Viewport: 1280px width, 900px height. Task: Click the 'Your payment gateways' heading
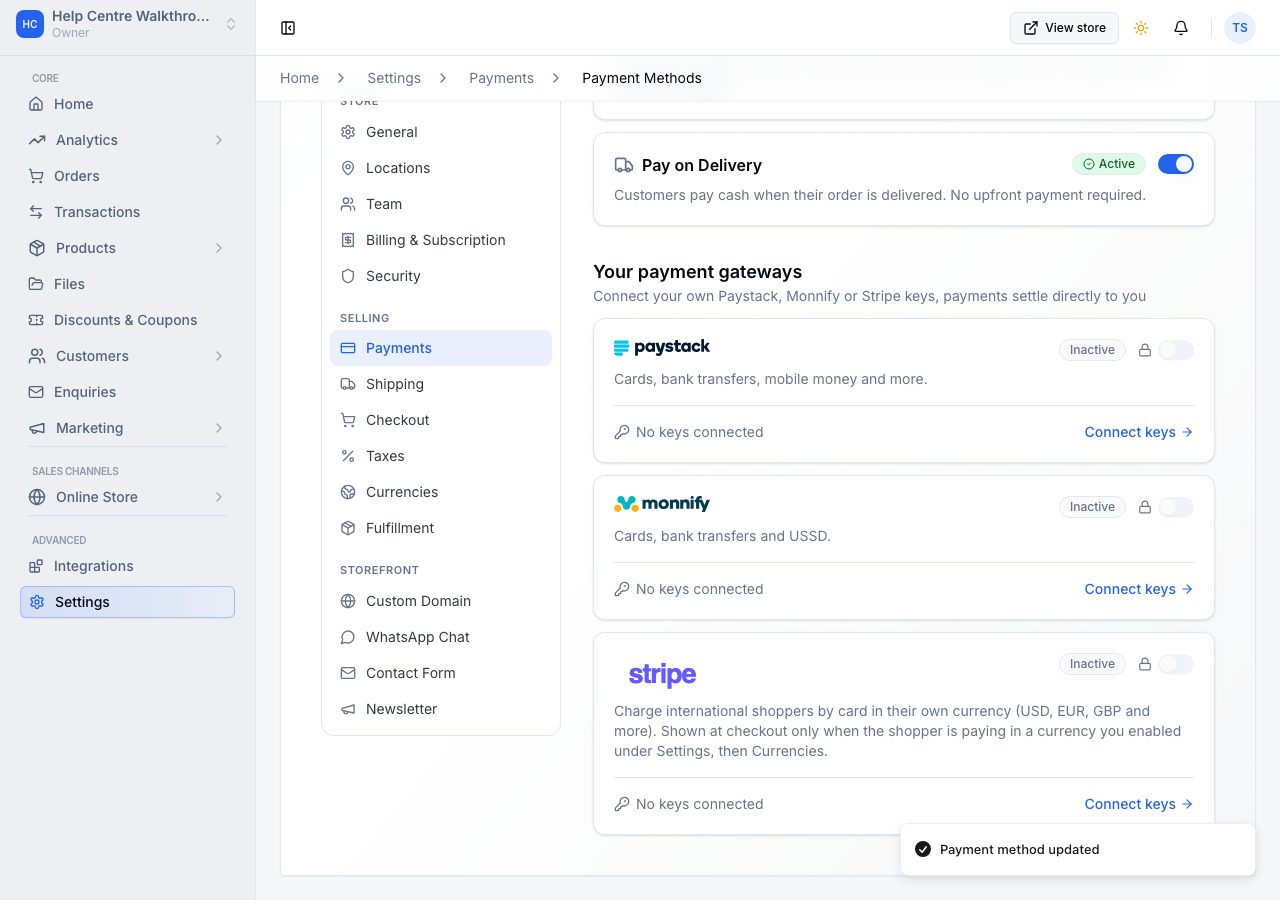(698, 272)
